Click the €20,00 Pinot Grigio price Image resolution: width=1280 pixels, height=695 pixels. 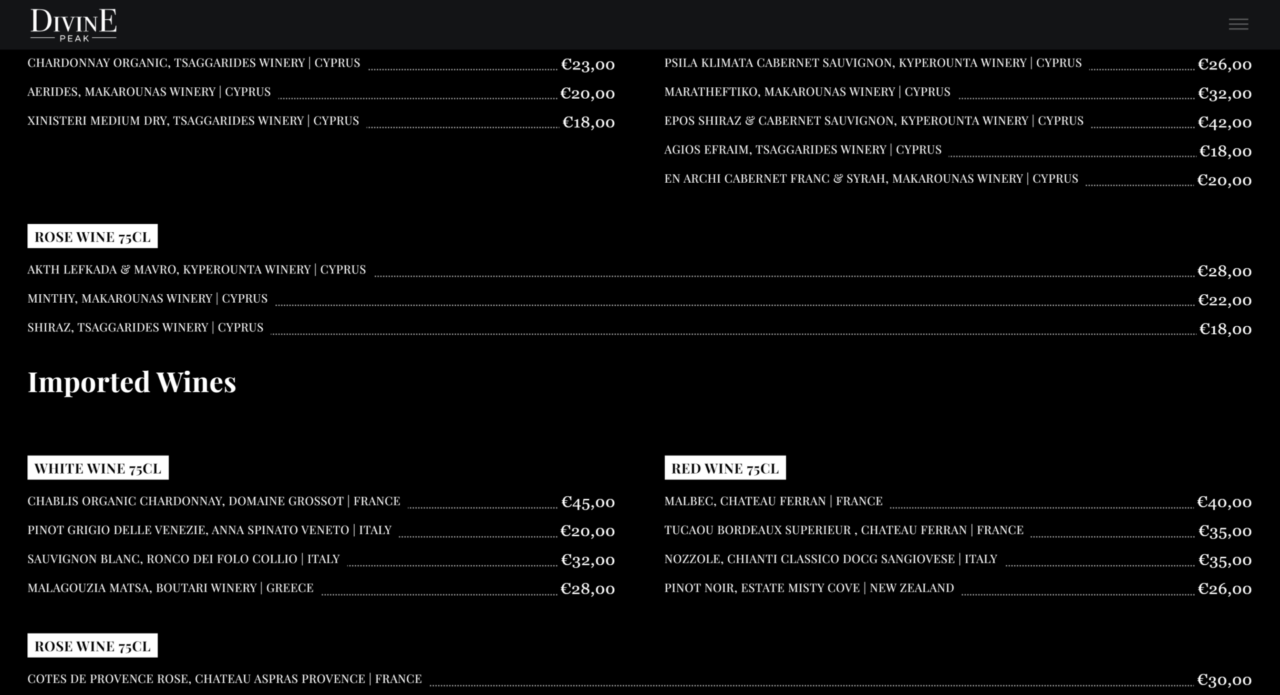(x=588, y=531)
